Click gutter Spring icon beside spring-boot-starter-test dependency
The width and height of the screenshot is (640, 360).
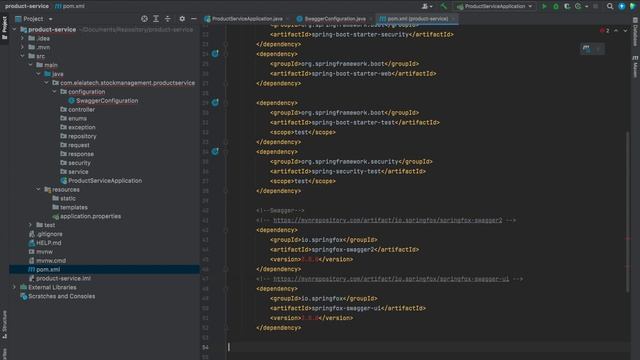tap(215, 102)
